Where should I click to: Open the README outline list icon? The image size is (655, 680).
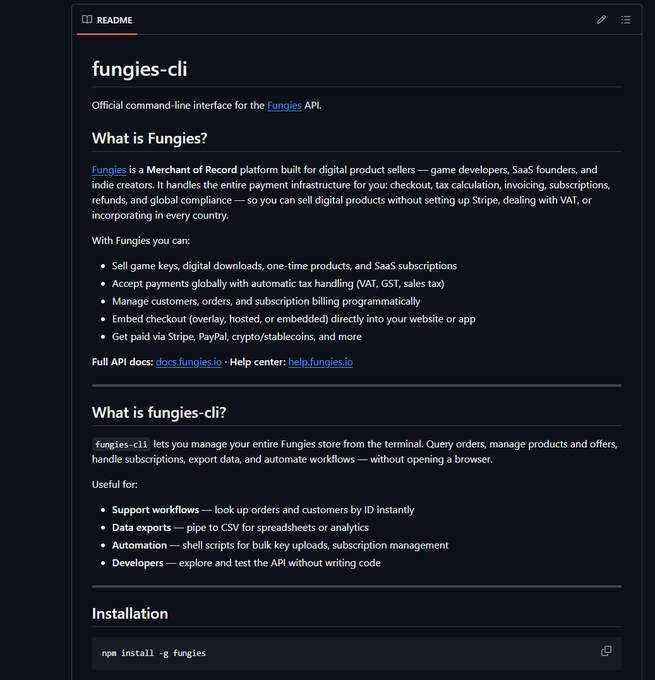click(x=626, y=19)
